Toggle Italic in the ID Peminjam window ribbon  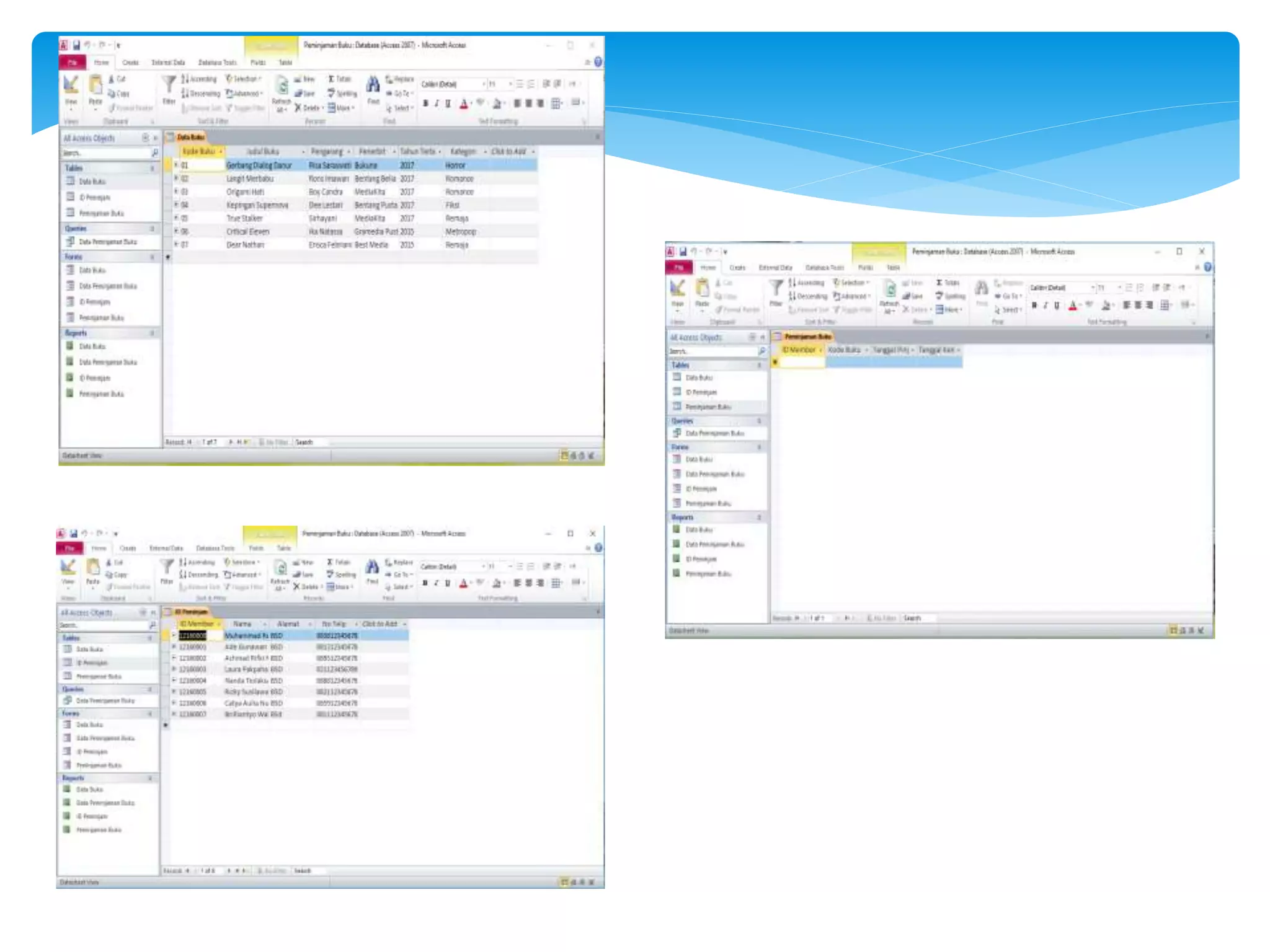tap(436, 583)
